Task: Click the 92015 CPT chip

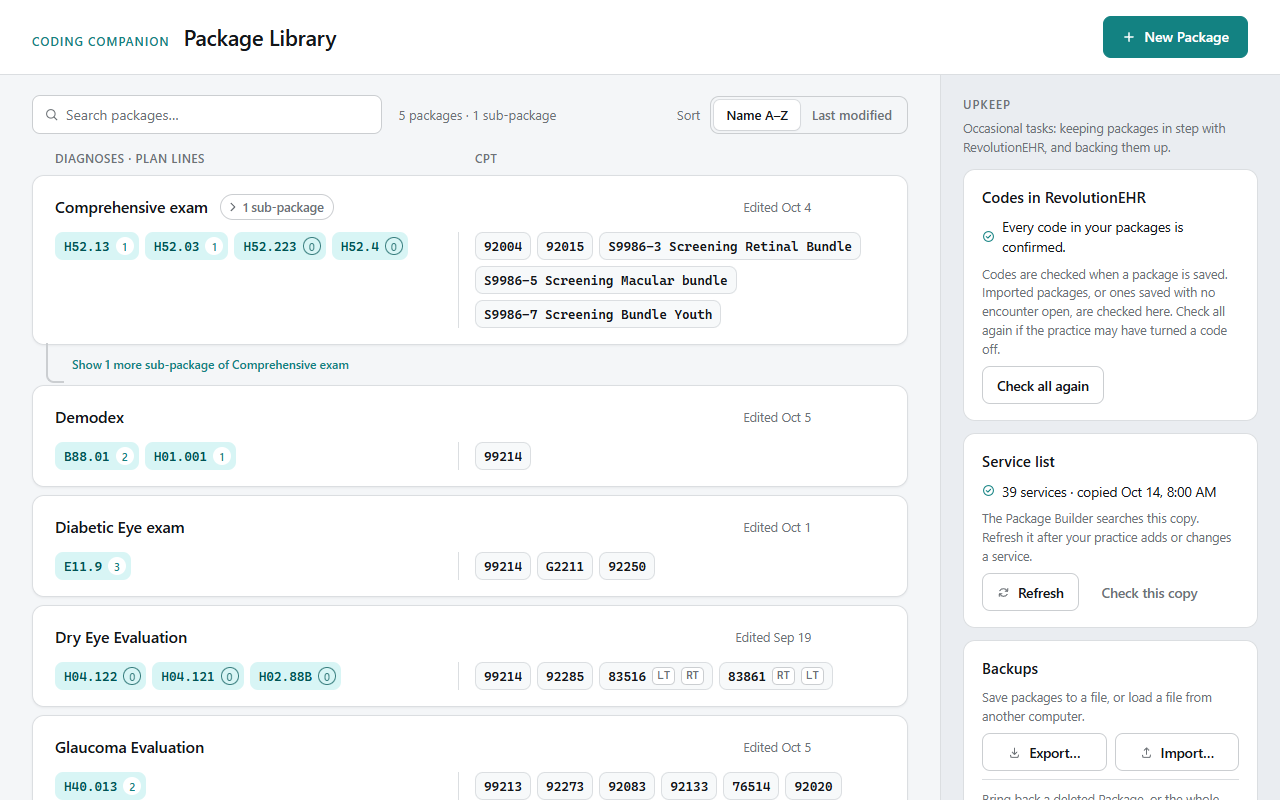Action: (x=565, y=246)
